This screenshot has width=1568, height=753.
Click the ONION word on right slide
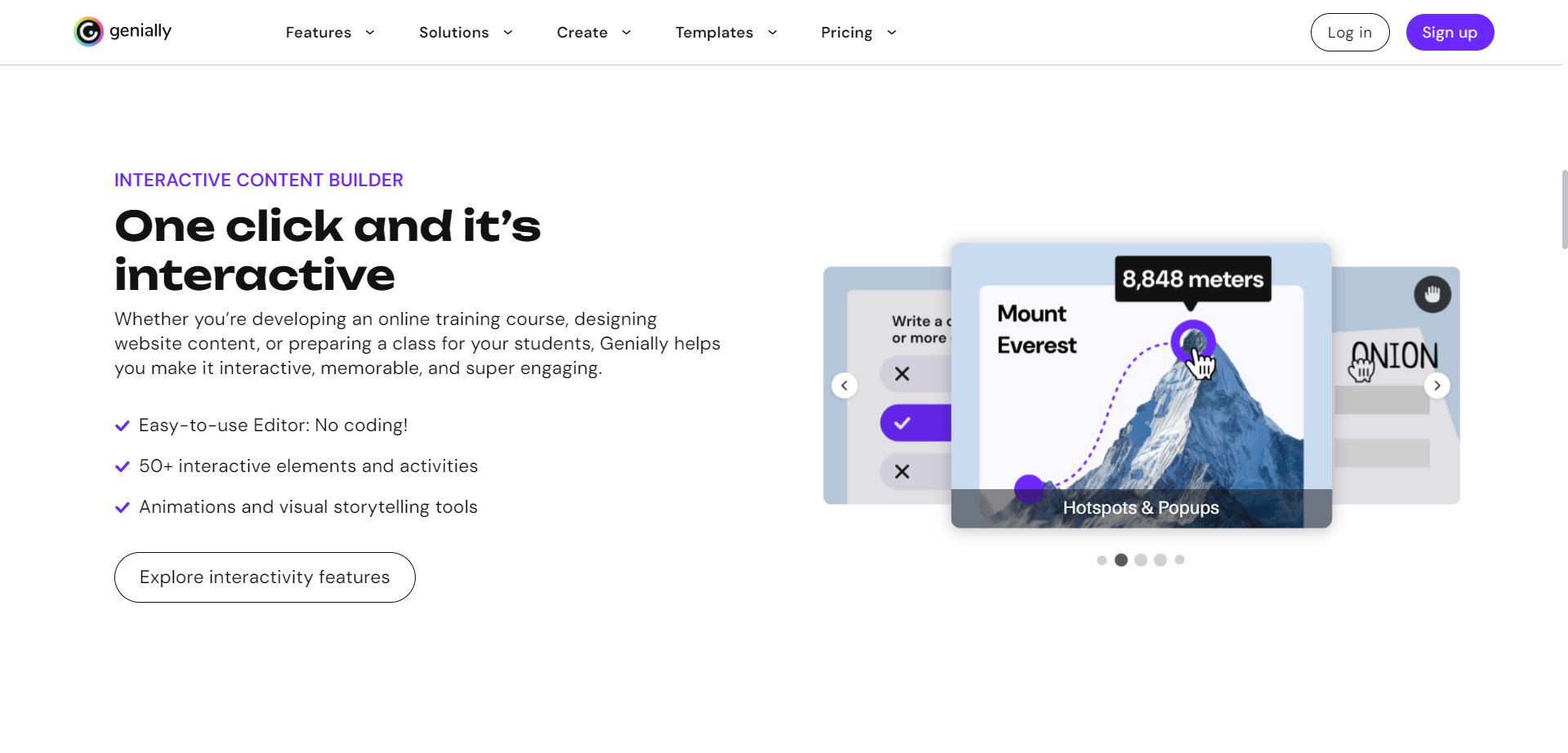pos(1394,356)
